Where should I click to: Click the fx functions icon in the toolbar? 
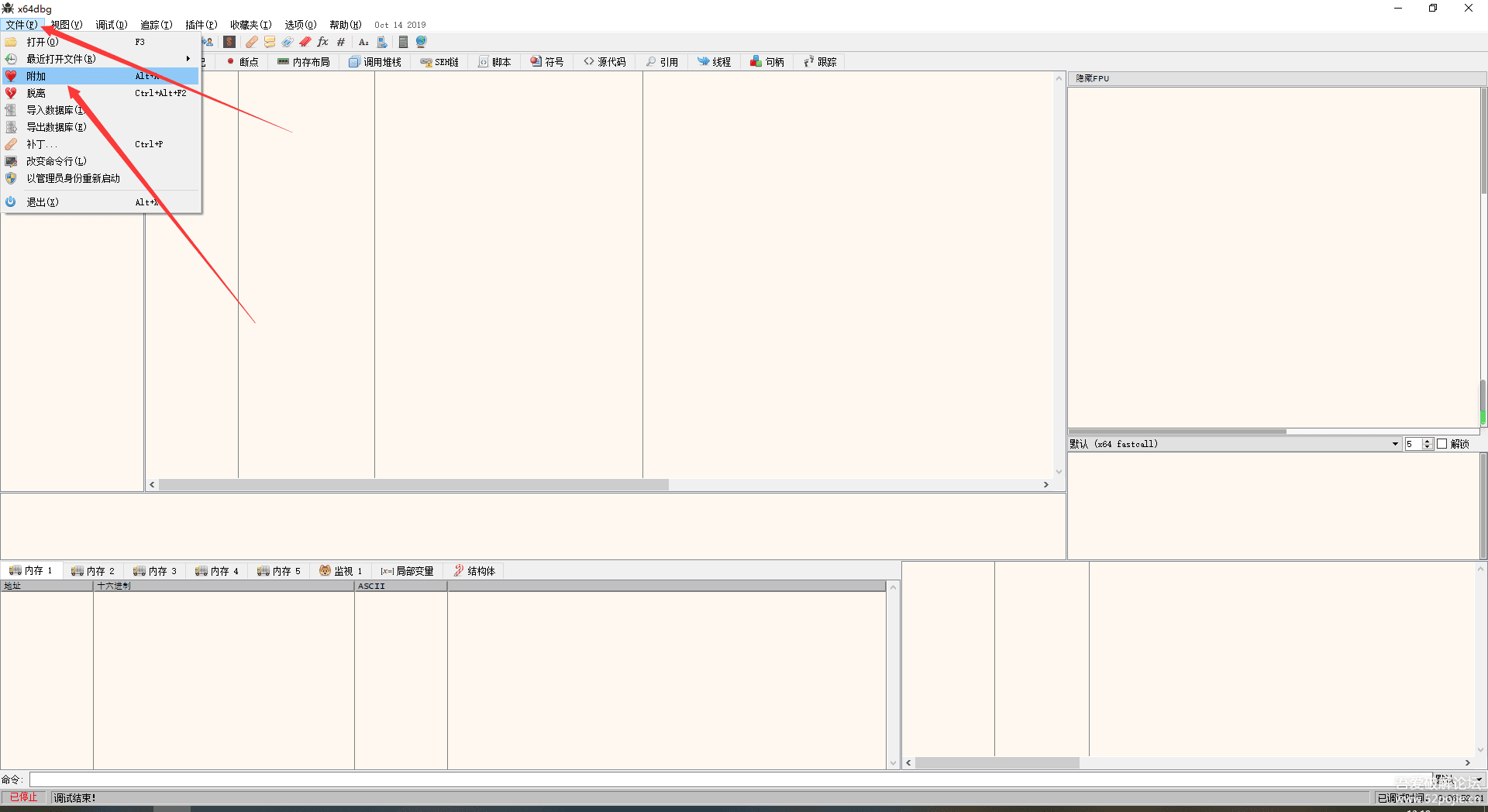pyautogui.click(x=322, y=42)
